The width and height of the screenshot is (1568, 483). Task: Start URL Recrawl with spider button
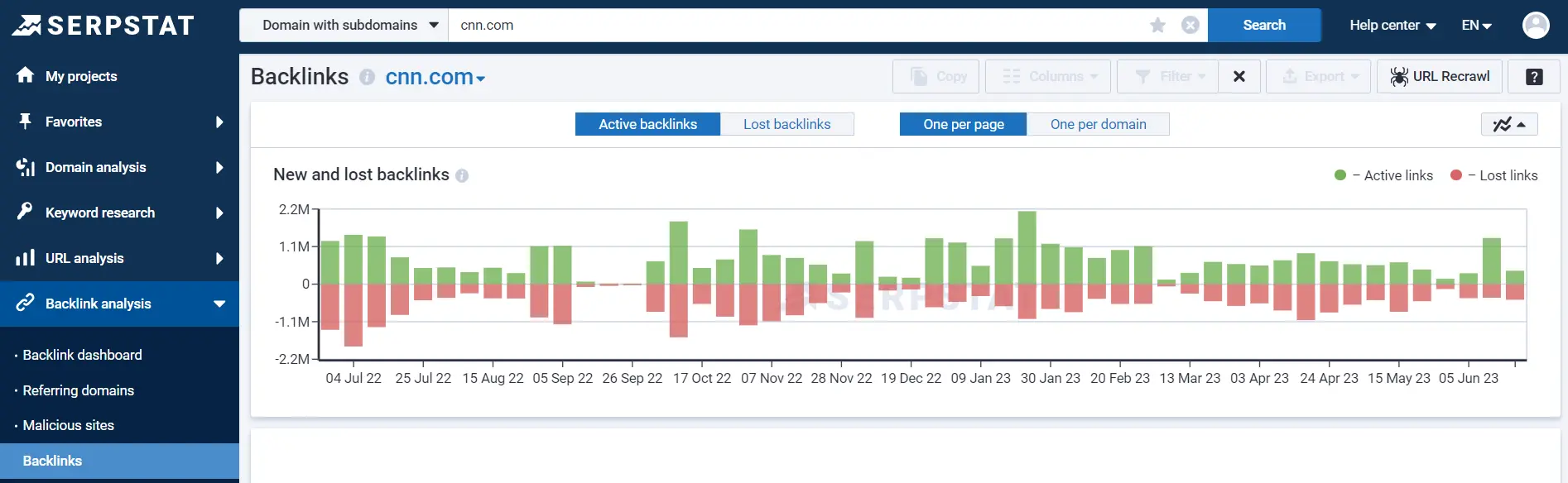click(x=1439, y=76)
